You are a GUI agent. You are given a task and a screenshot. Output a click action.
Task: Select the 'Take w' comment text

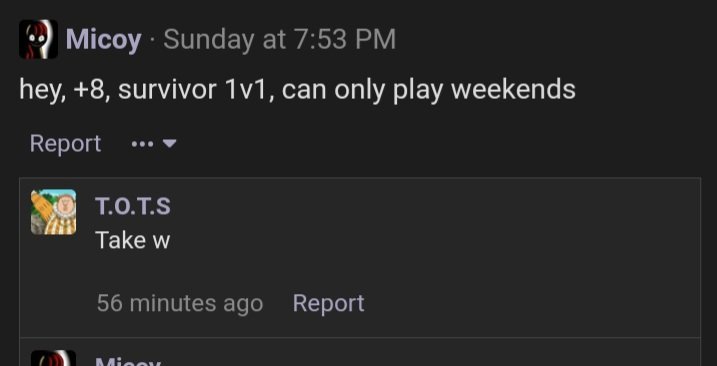click(x=133, y=240)
